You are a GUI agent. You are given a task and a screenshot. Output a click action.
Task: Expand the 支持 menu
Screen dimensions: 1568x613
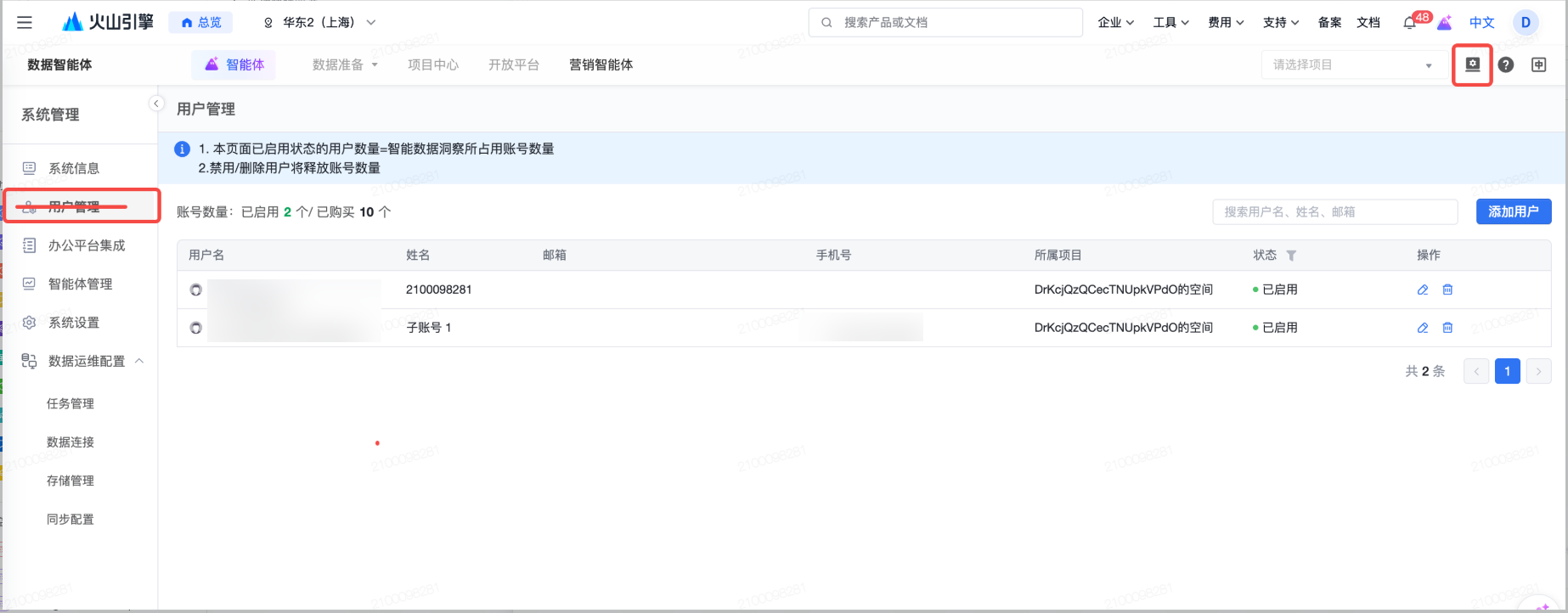[x=1282, y=23]
